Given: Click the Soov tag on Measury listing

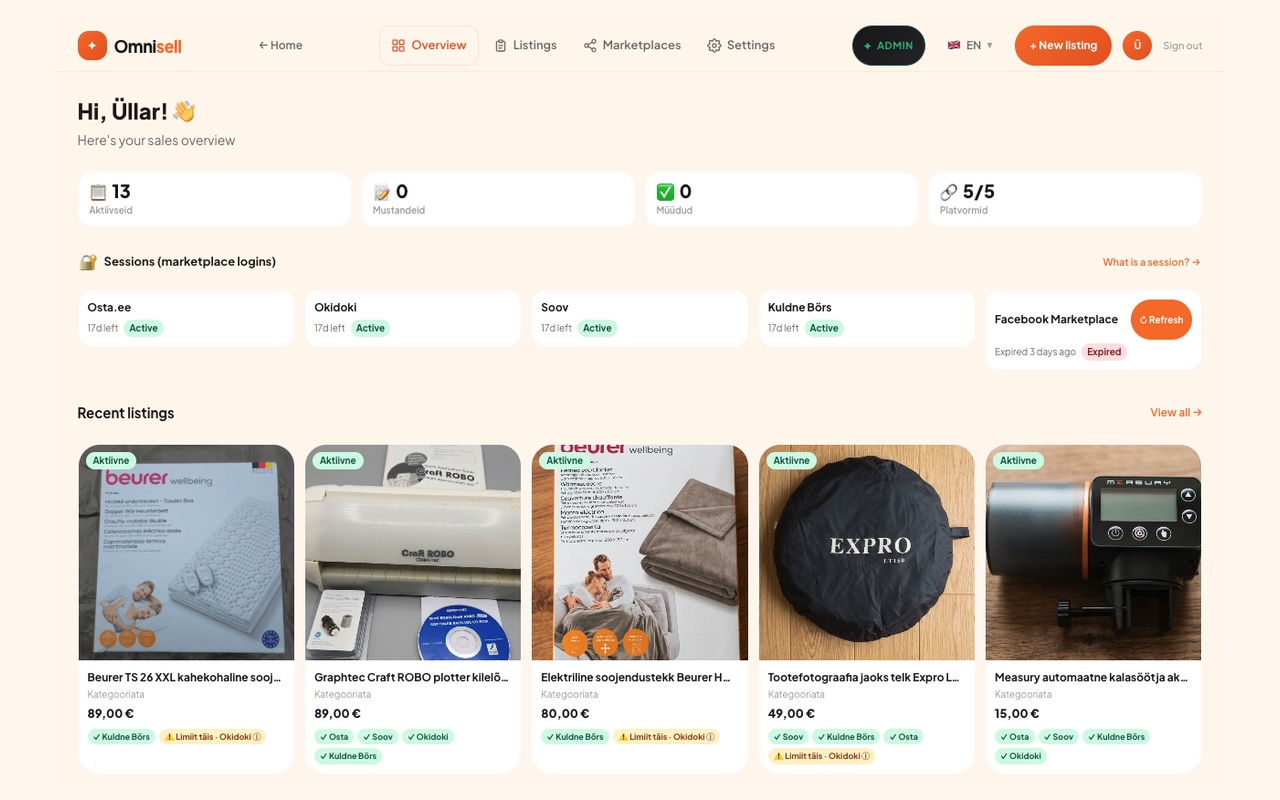Looking at the screenshot, I should tap(1058, 737).
